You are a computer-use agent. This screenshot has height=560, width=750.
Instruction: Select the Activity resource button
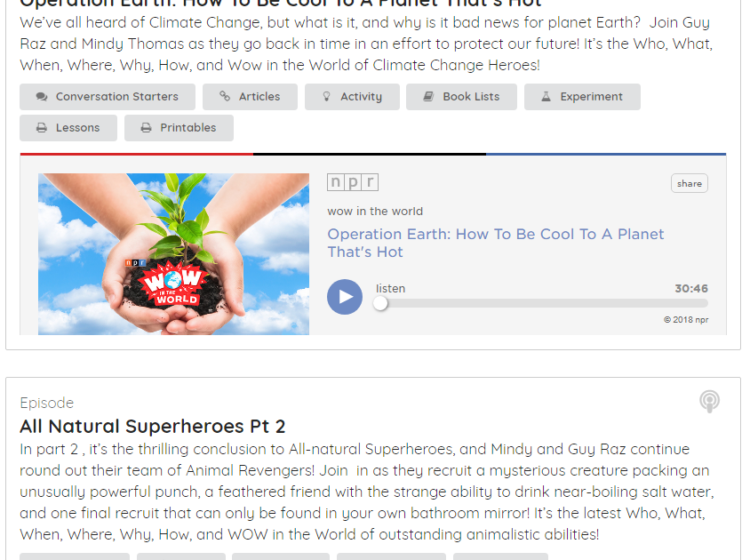click(x=352, y=97)
